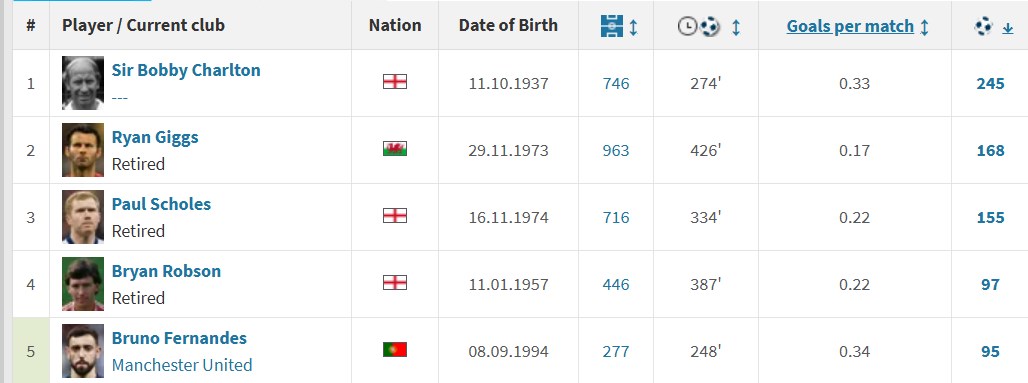
Task: Sort table by Goals per match header
Action: (x=850, y=26)
